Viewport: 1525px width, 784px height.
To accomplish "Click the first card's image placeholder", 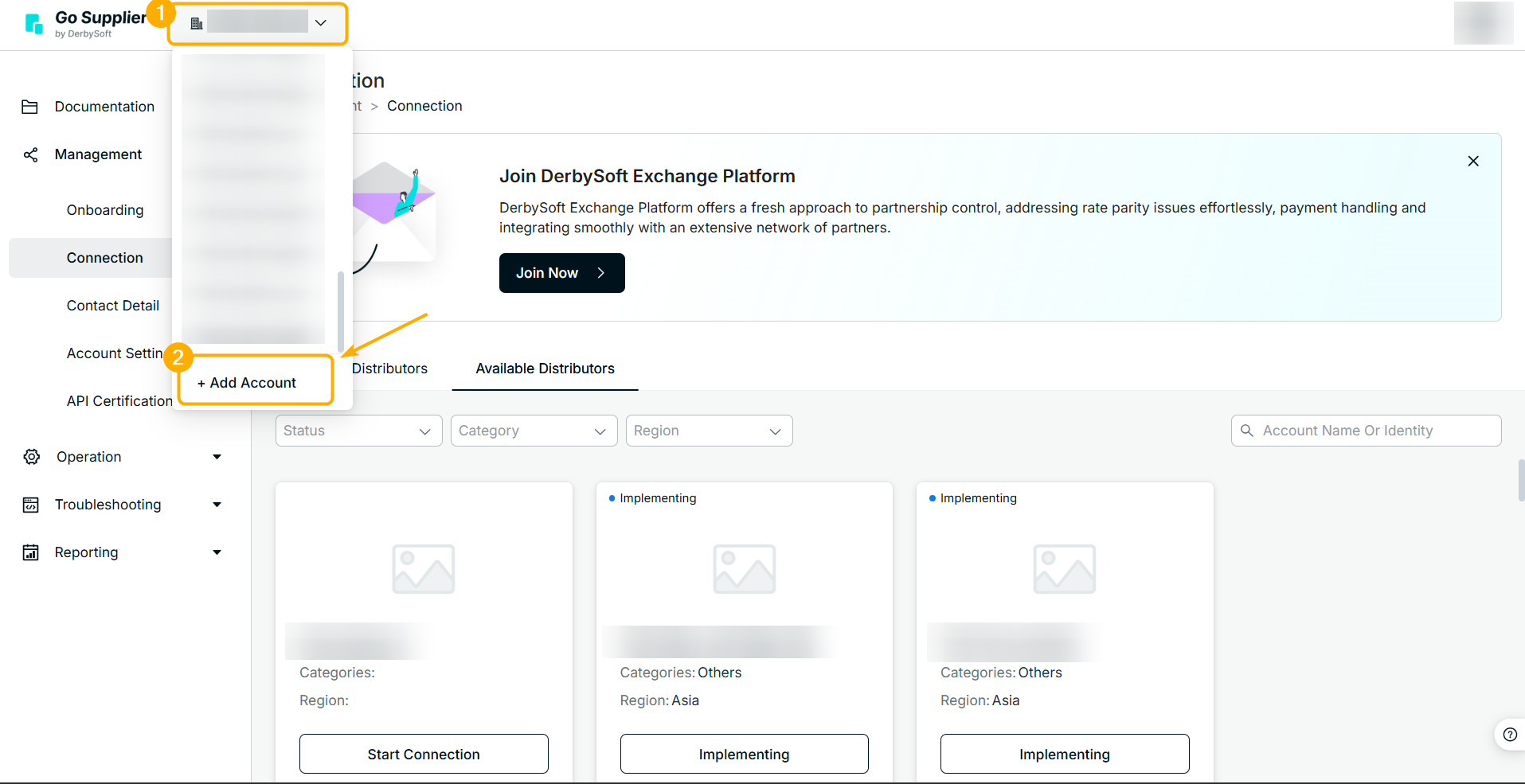I will point(424,569).
